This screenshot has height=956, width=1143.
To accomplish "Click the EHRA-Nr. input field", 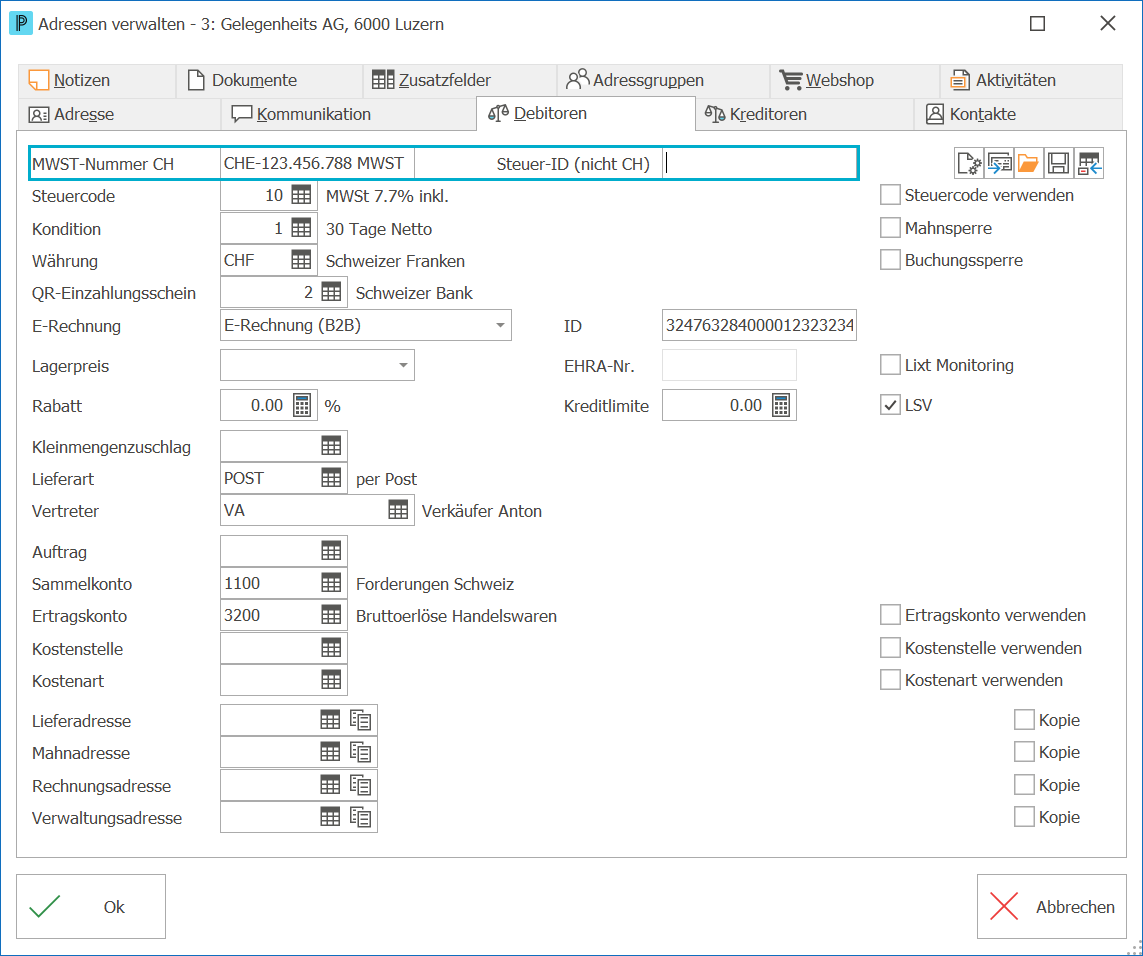I will [729, 365].
